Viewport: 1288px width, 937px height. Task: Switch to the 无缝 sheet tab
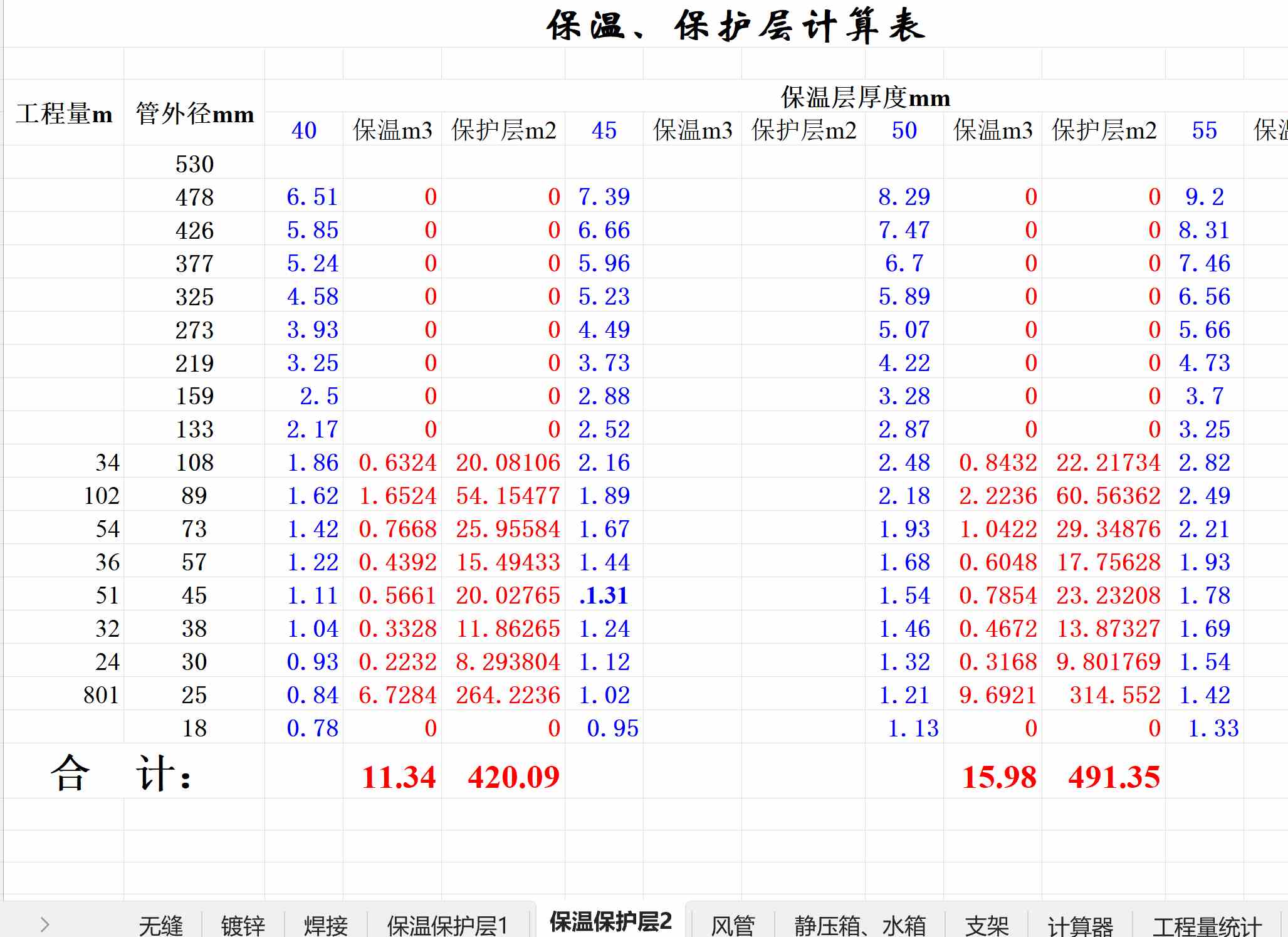pyautogui.click(x=160, y=925)
